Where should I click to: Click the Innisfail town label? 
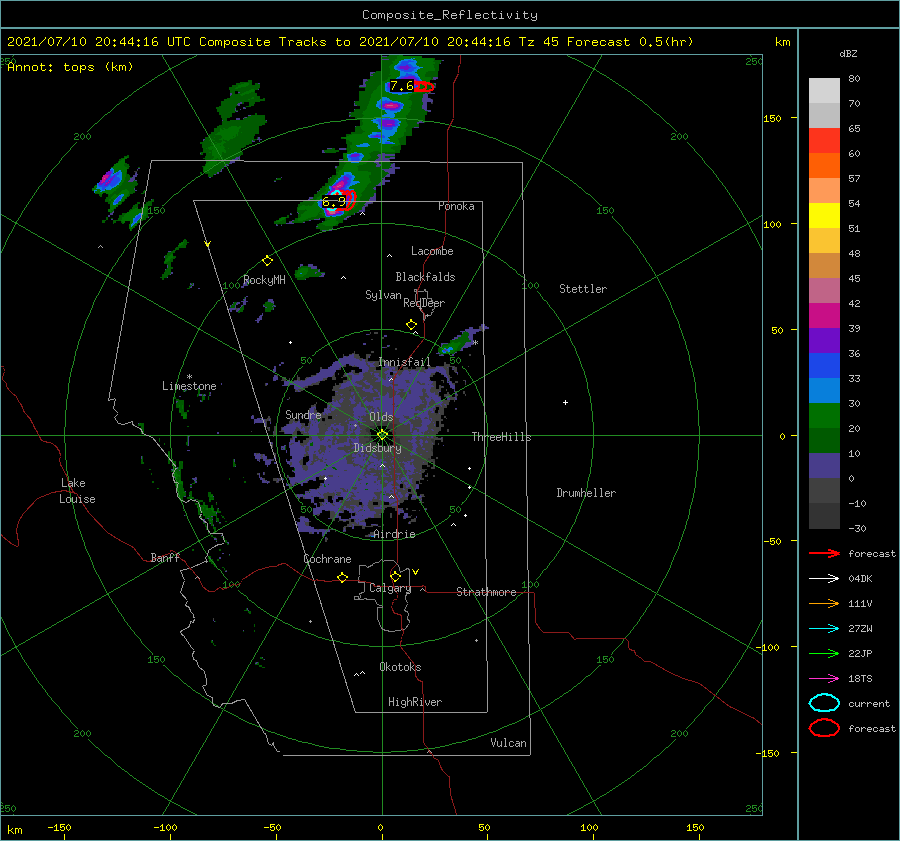(x=404, y=362)
